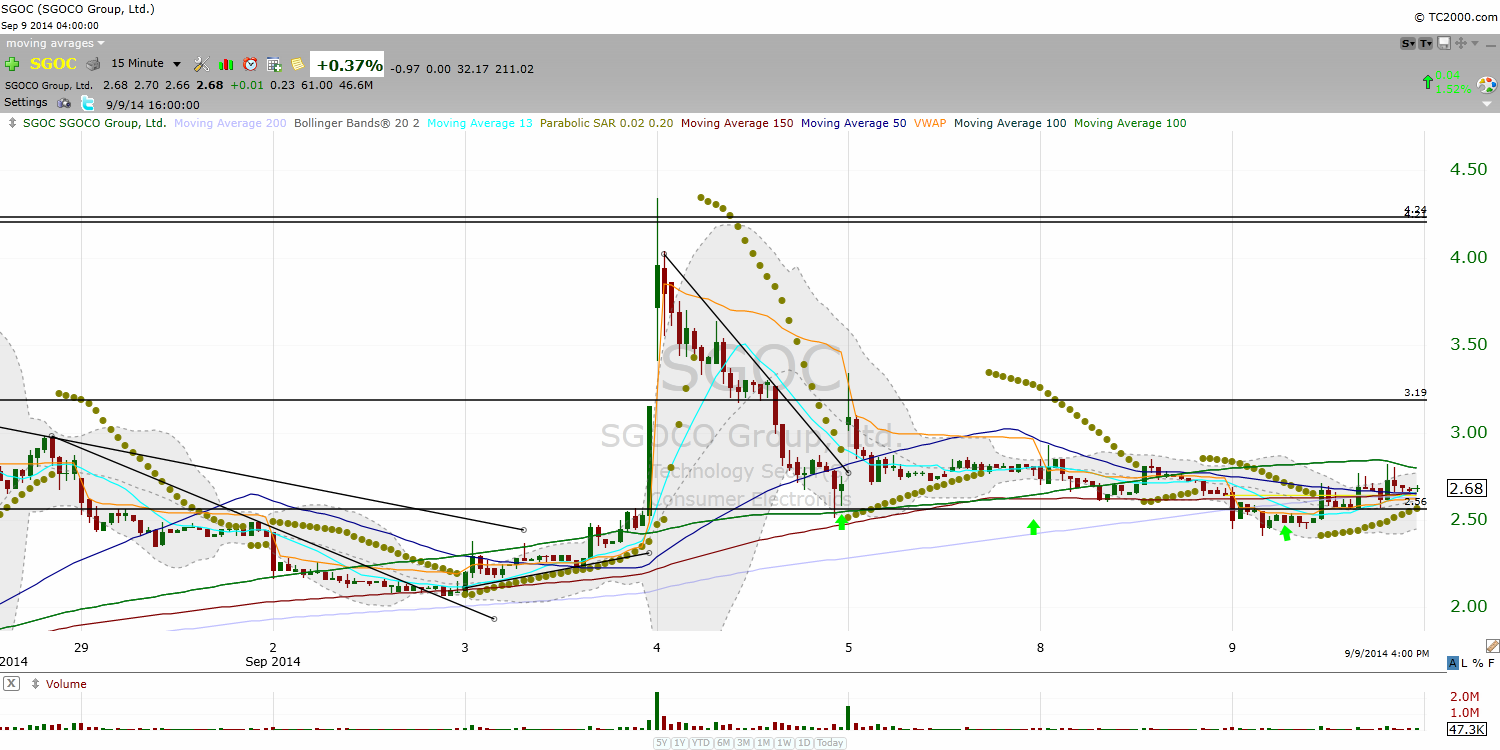Screen dimensions: 1500x750
Task: Click the 47.3K volume value tag
Action: point(1468,729)
